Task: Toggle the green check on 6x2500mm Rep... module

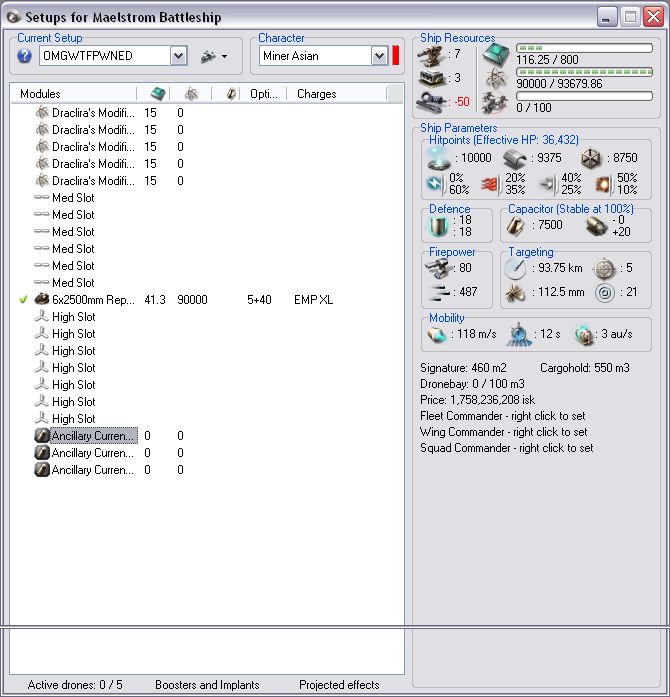Action: 24,300
